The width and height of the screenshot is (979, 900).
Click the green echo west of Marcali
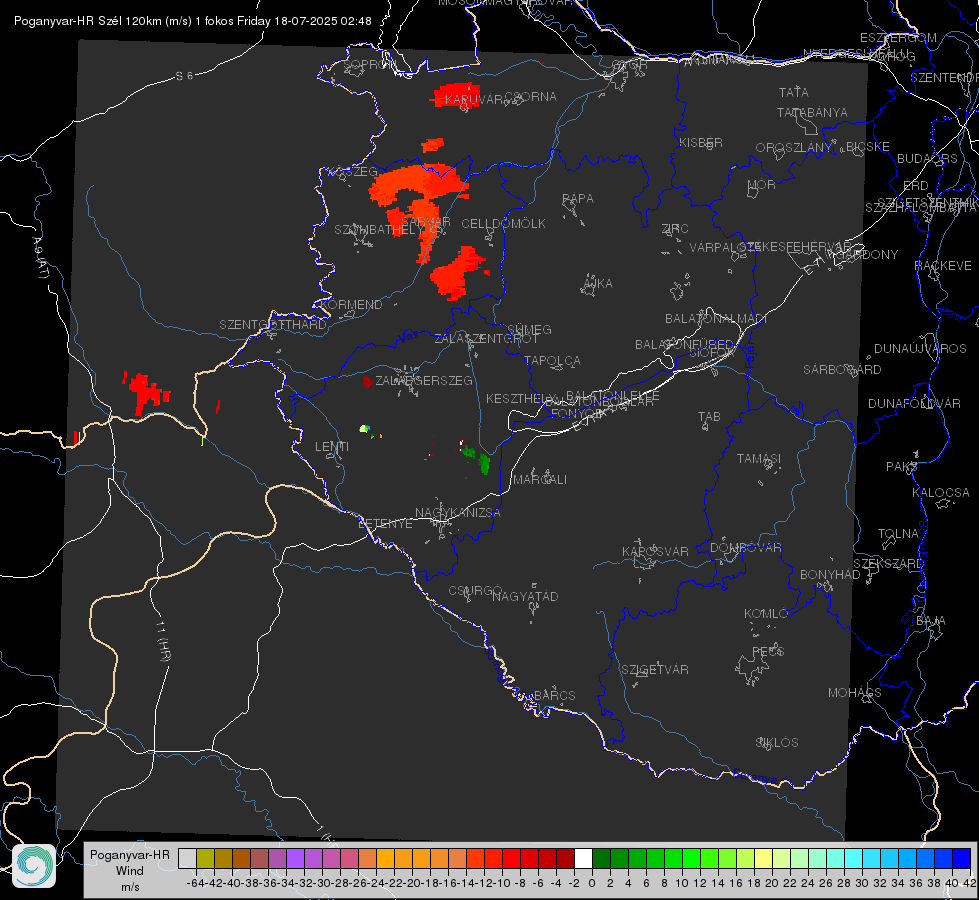(484, 464)
